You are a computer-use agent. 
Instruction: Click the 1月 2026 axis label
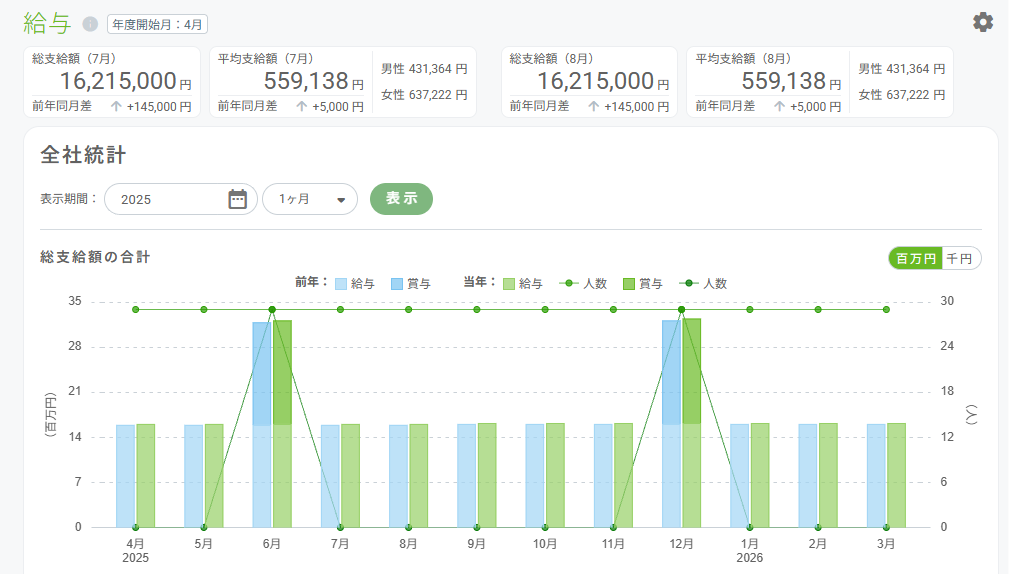pos(750,551)
